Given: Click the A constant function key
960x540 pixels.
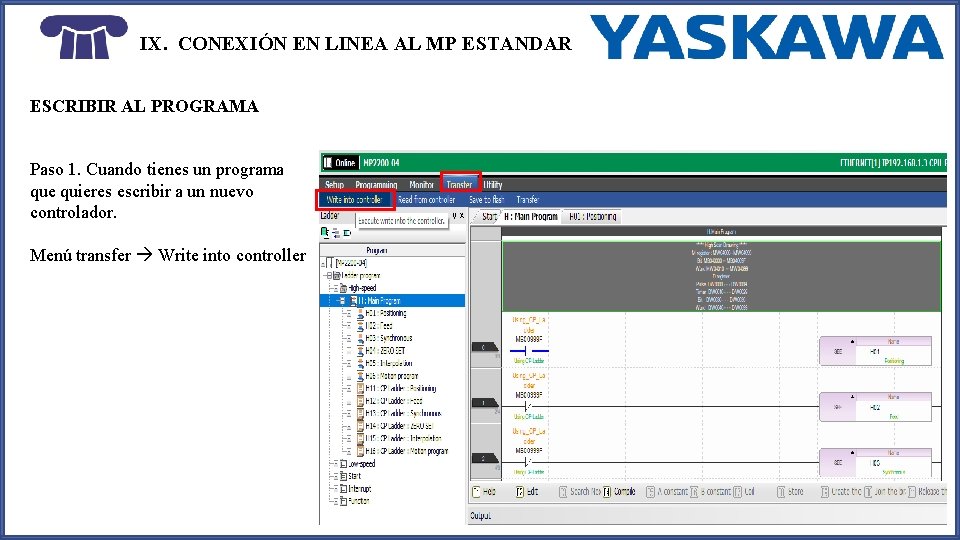Looking at the screenshot, I should 667,492.
